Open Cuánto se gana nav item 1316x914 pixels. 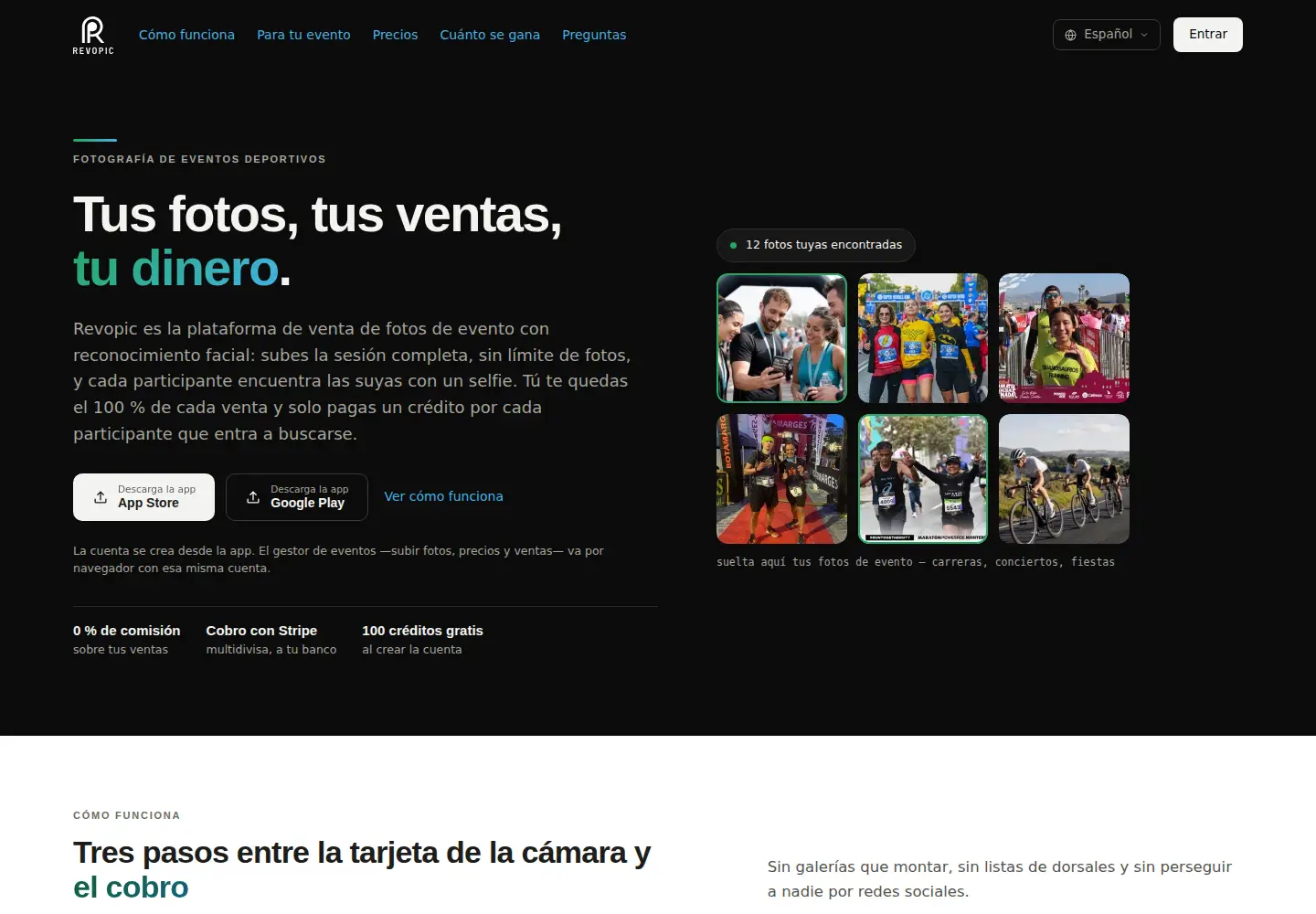490,35
